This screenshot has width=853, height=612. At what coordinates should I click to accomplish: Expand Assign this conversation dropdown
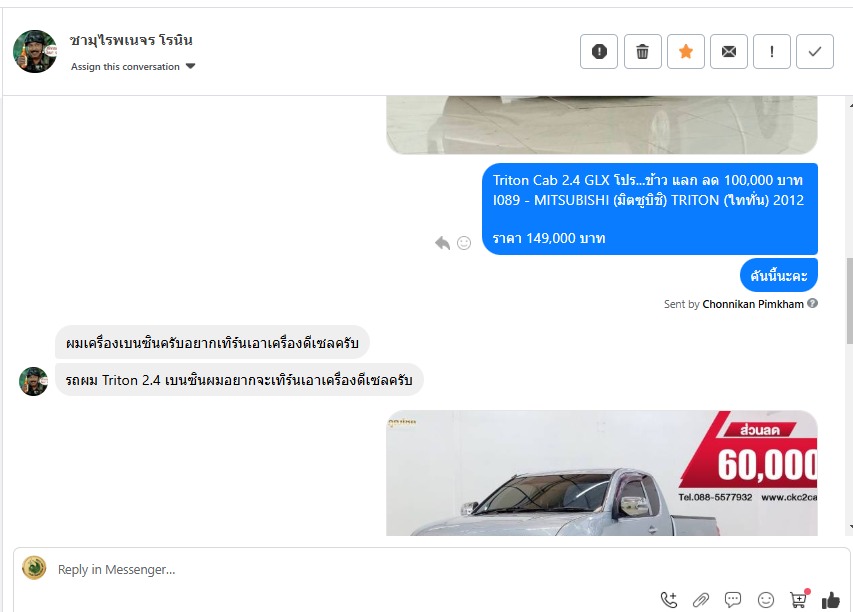click(x=133, y=66)
